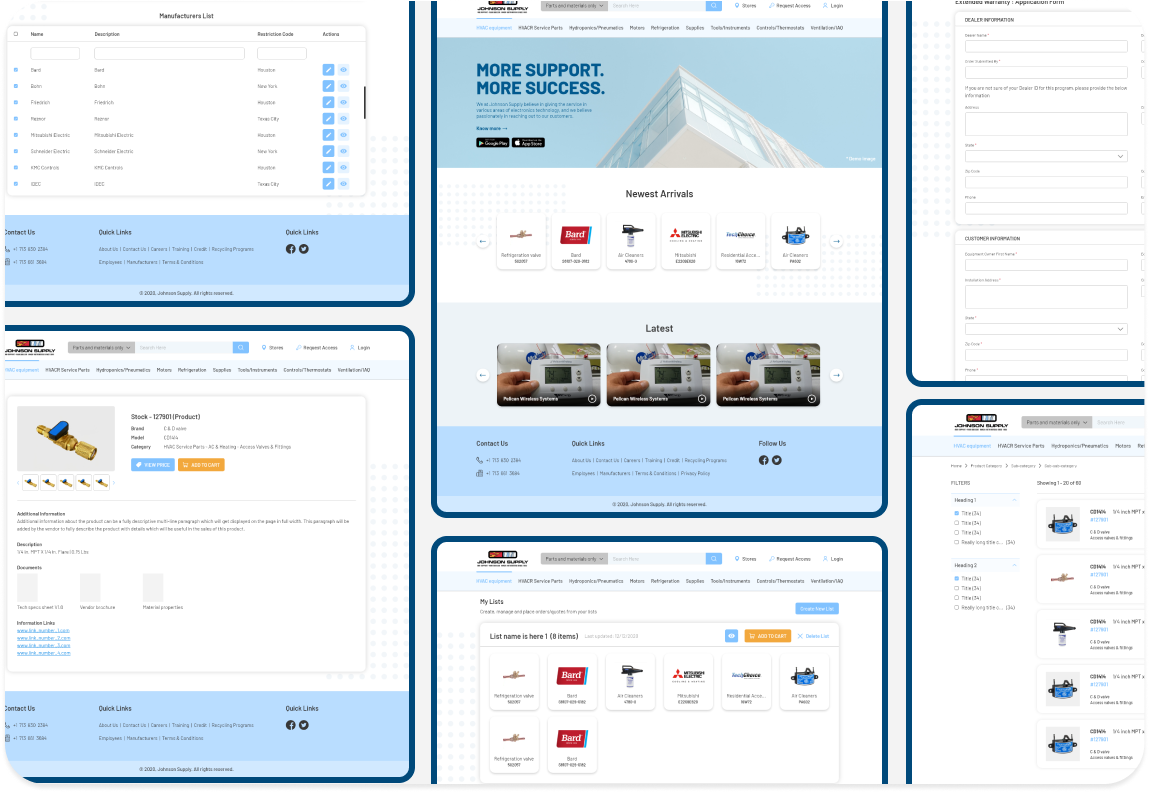This screenshot has height=793, width=1150.
Task: Toggle select-all checkbox in Manufacturers List header
Action: coord(16,34)
